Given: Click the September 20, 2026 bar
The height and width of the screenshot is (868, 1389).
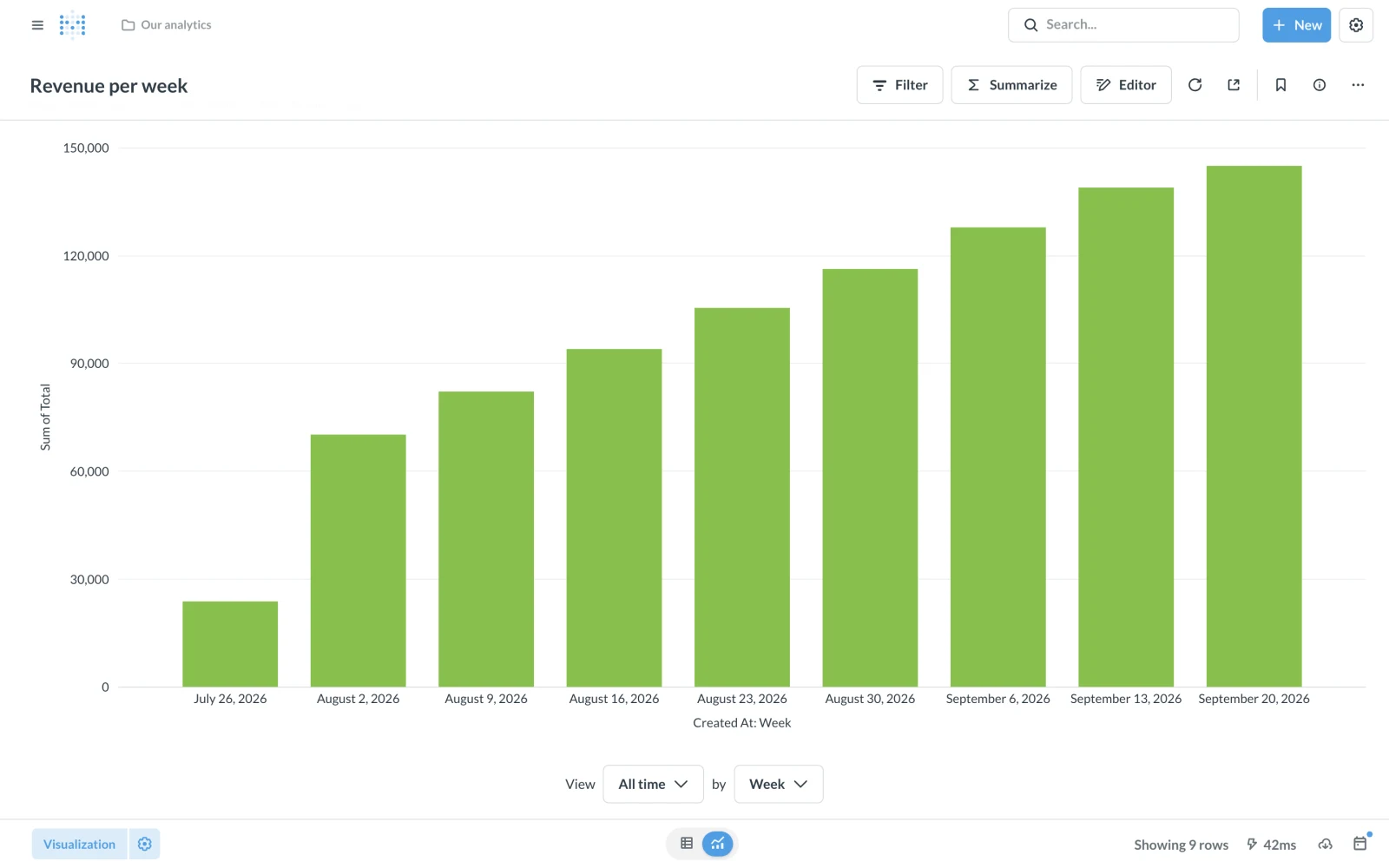Looking at the screenshot, I should pyautogui.click(x=1254, y=426).
